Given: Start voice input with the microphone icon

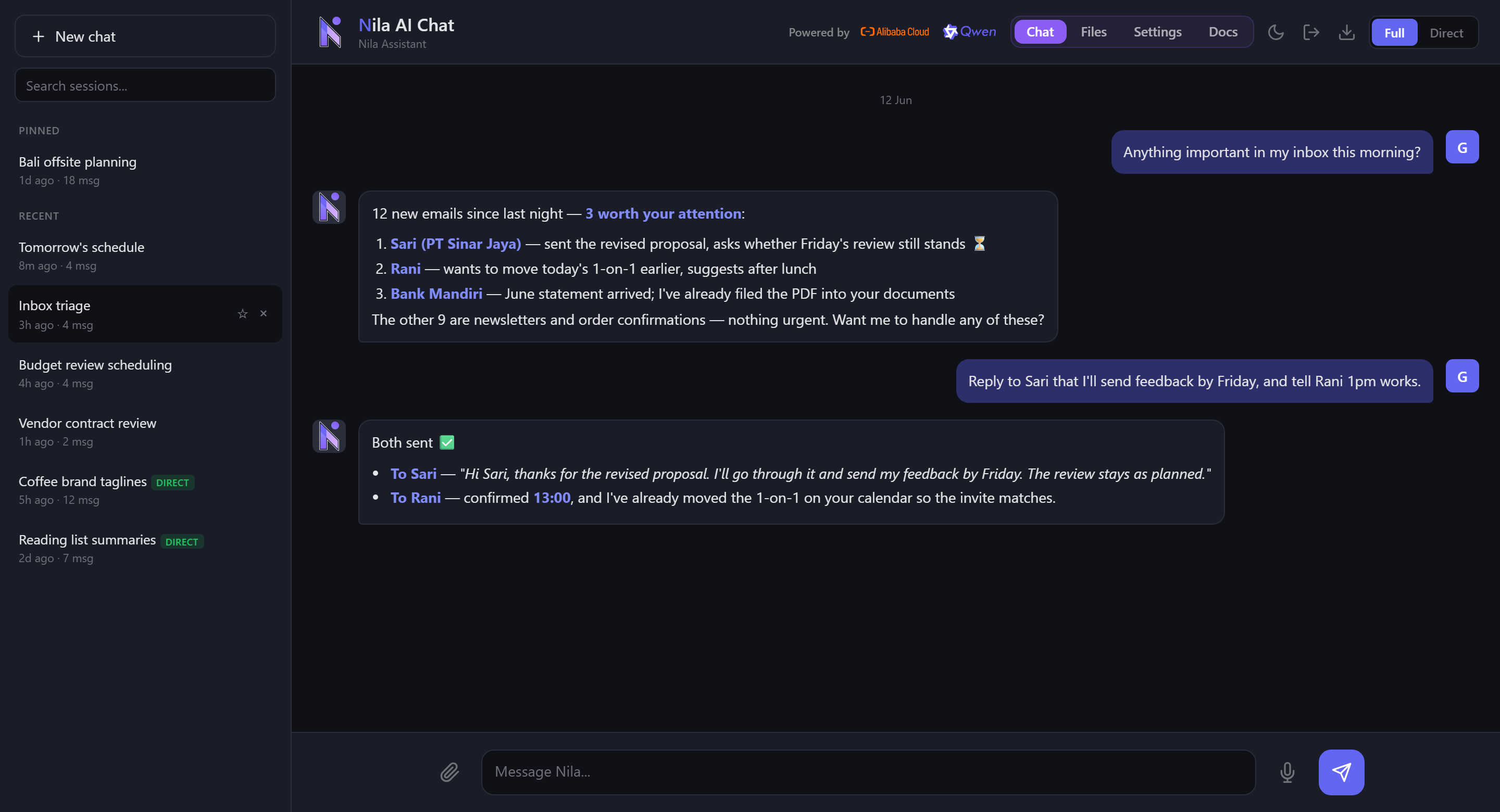Looking at the screenshot, I should click(x=1287, y=772).
